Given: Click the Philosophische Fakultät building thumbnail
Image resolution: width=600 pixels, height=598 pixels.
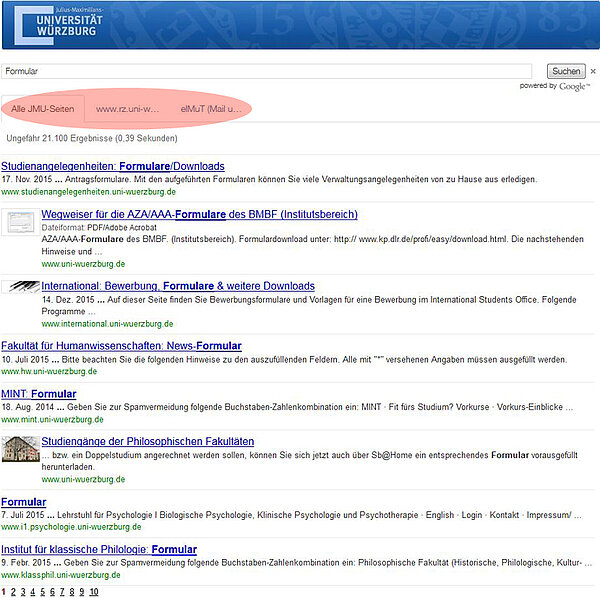Looking at the screenshot, I should coord(19,448).
